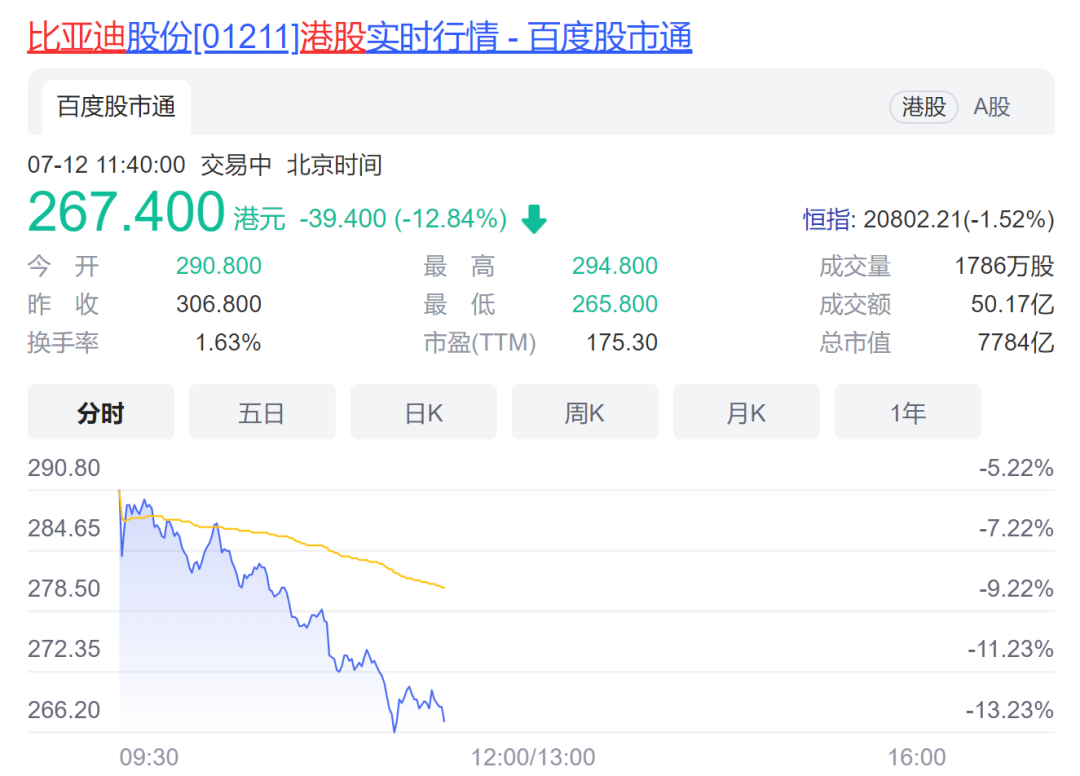Click the 总市值 7784亿 value
Image resolution: width=1080 pixels, height=776 pixels.
(x=1015, y=343)
